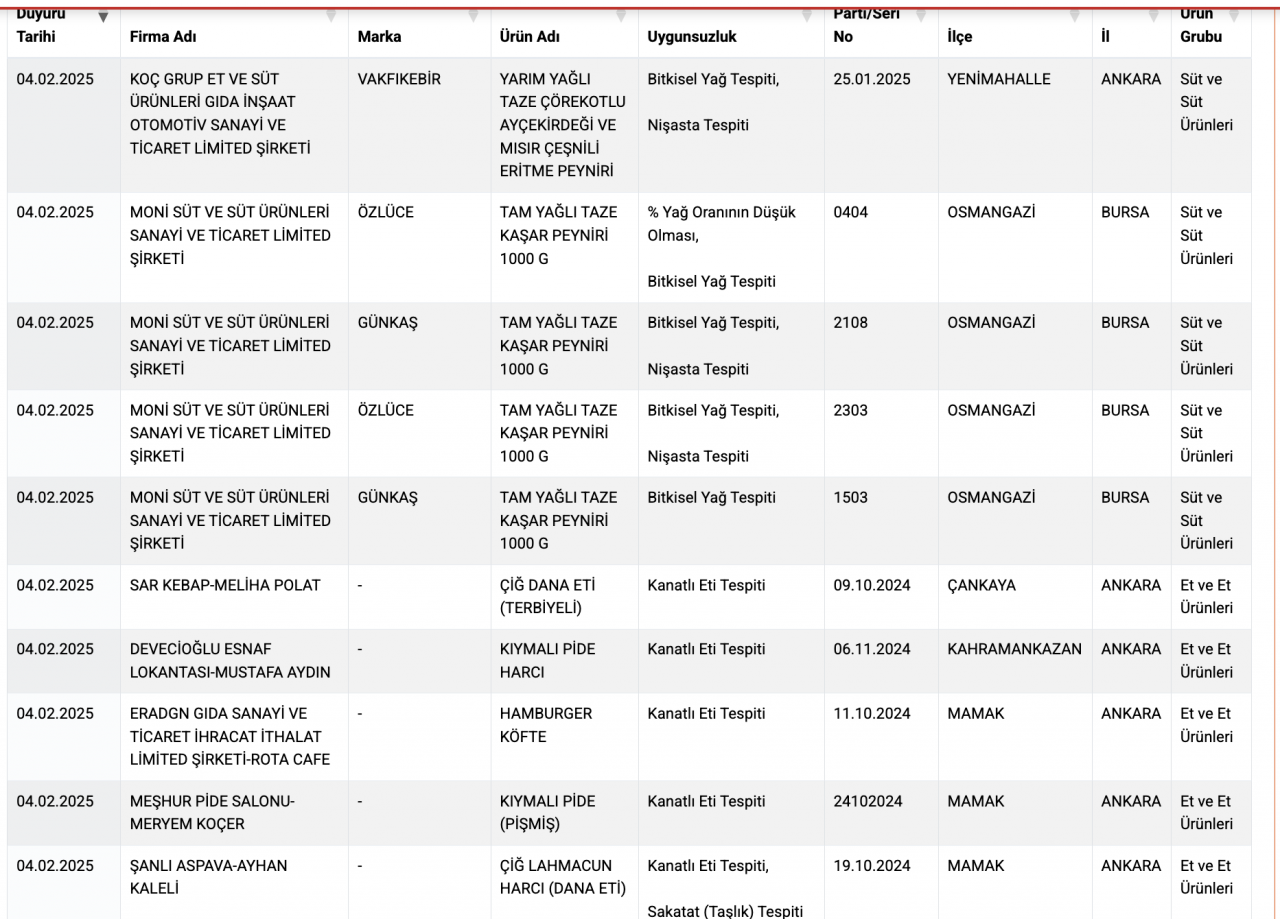Select firm ERADGN GIDA SANAYİ ROTA CAFE
Image resolution: width=1280 pixels, height=919 pixels.
(230, 736)
